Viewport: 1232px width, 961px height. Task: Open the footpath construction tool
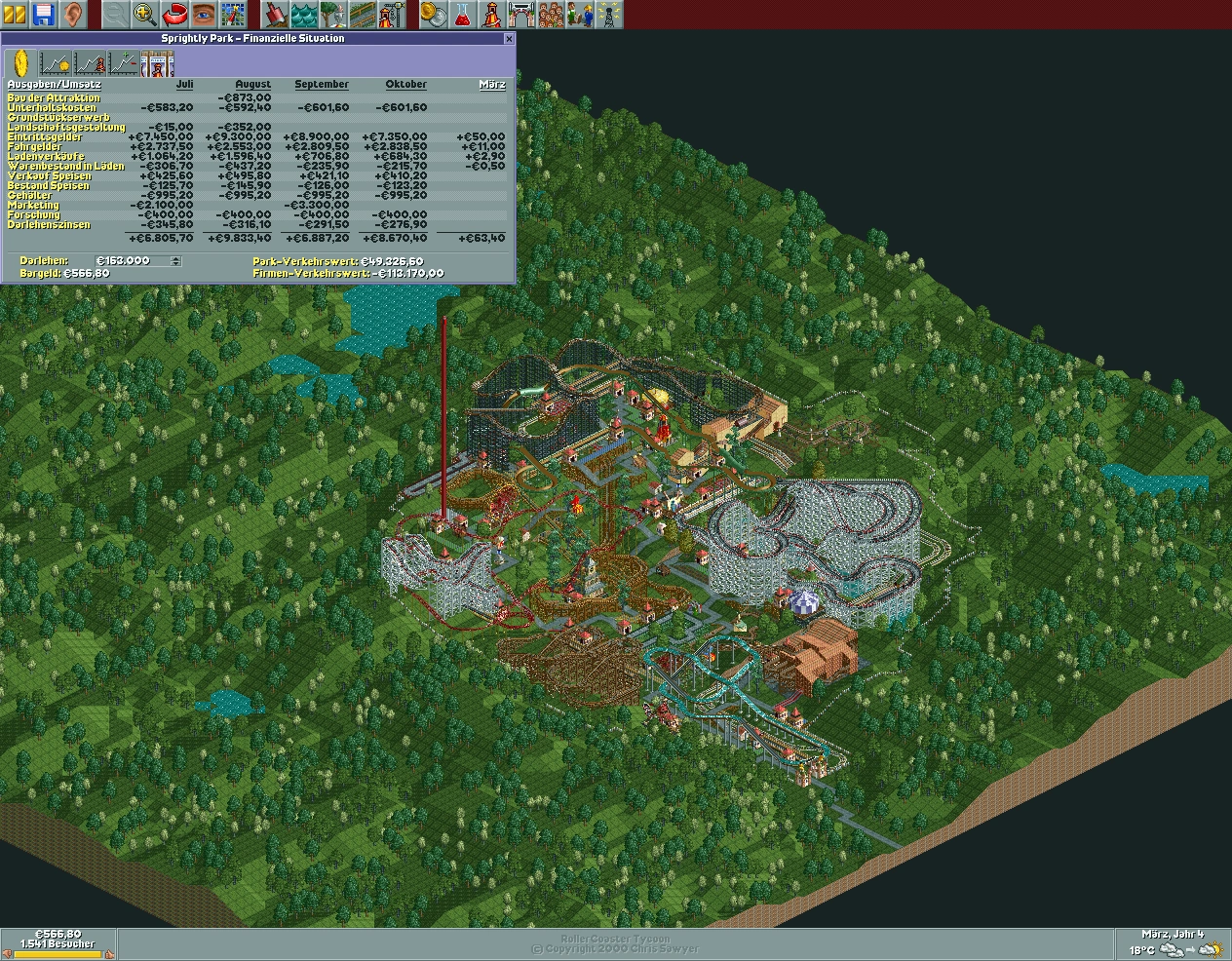coord(364,15)
